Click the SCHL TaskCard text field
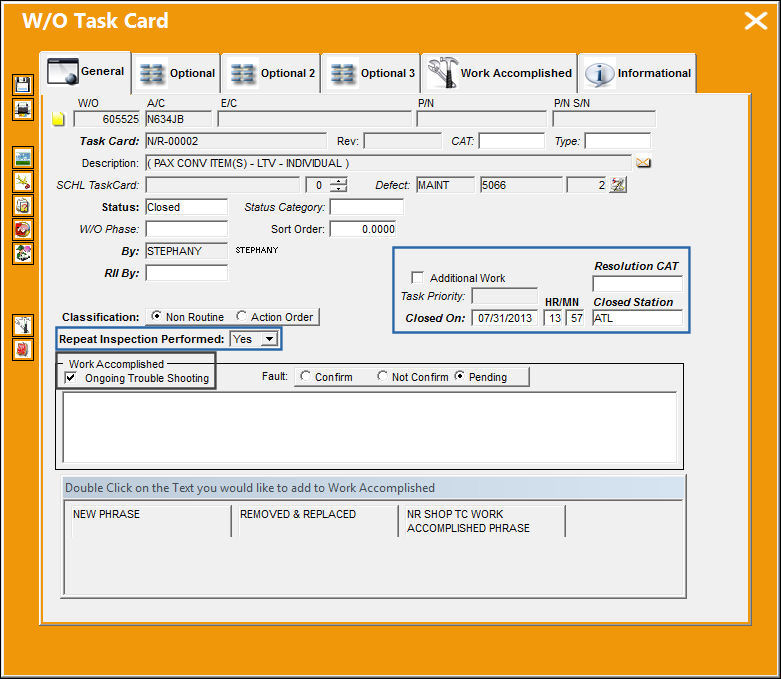Viewport: 781px width, 679px height. (223, 185)
